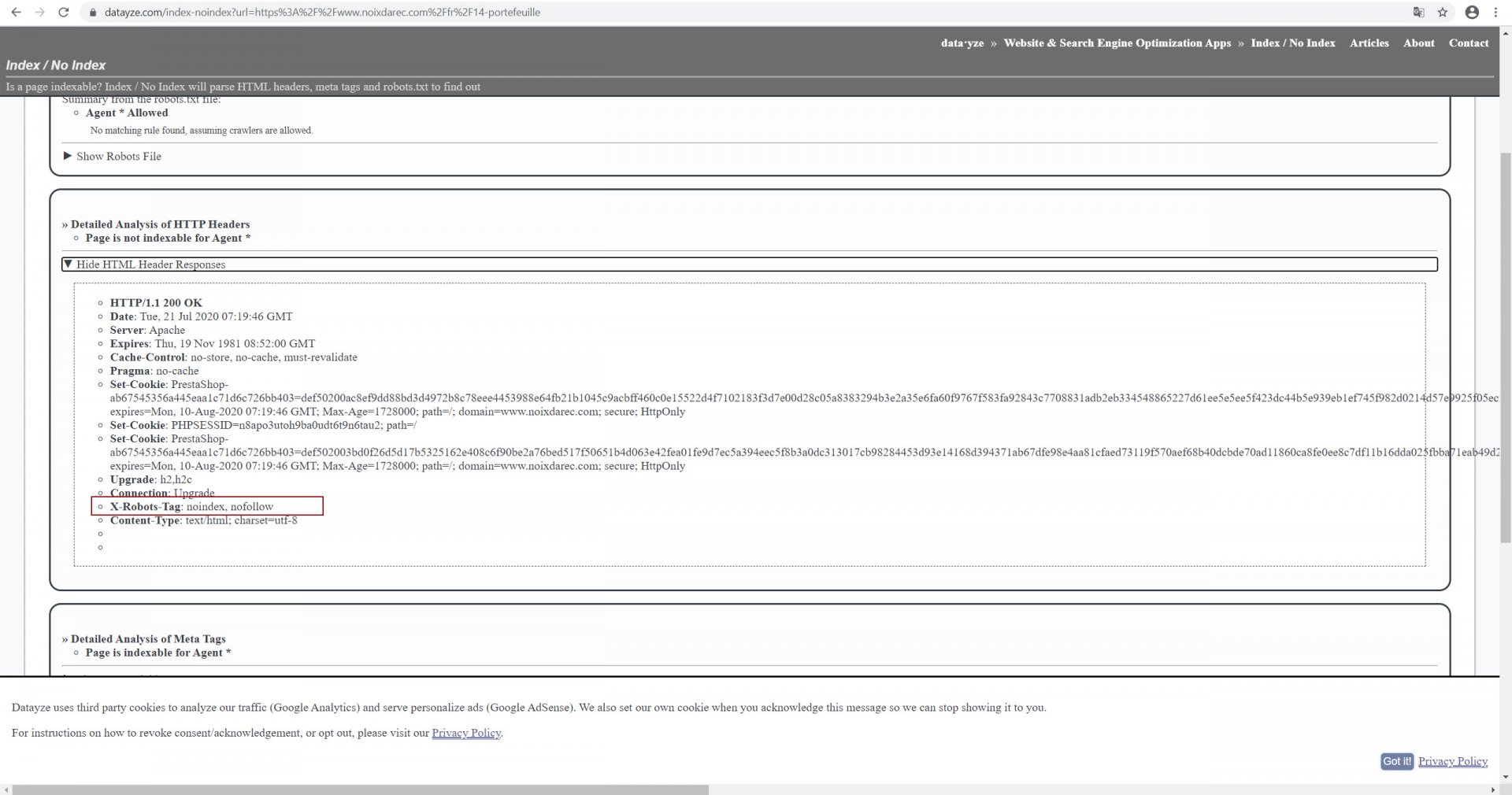Screen dimensions: 1512x795
Task: Click Date Tue, 21 Jul 2020 line
Action: tap(201, 316)
